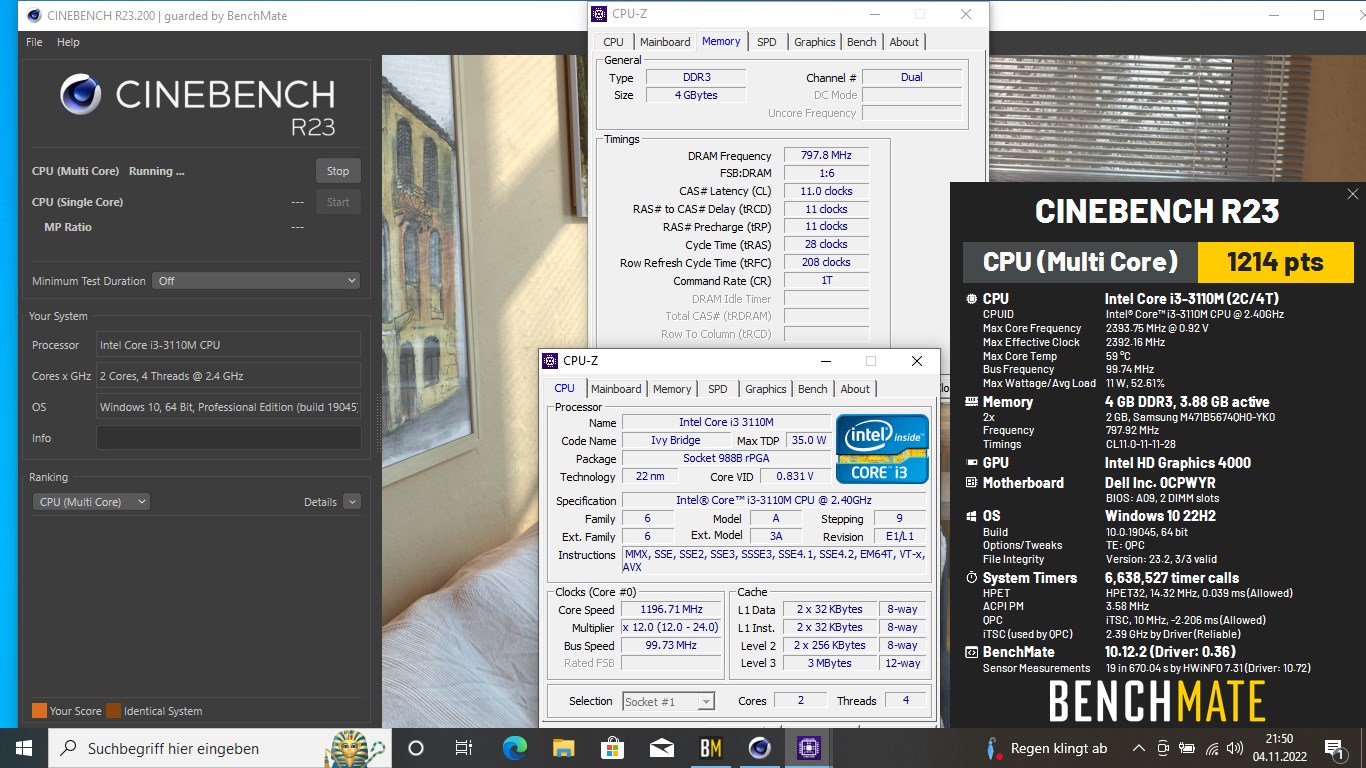
Task: Open the volume tray icon
Action: (1236, 748)
